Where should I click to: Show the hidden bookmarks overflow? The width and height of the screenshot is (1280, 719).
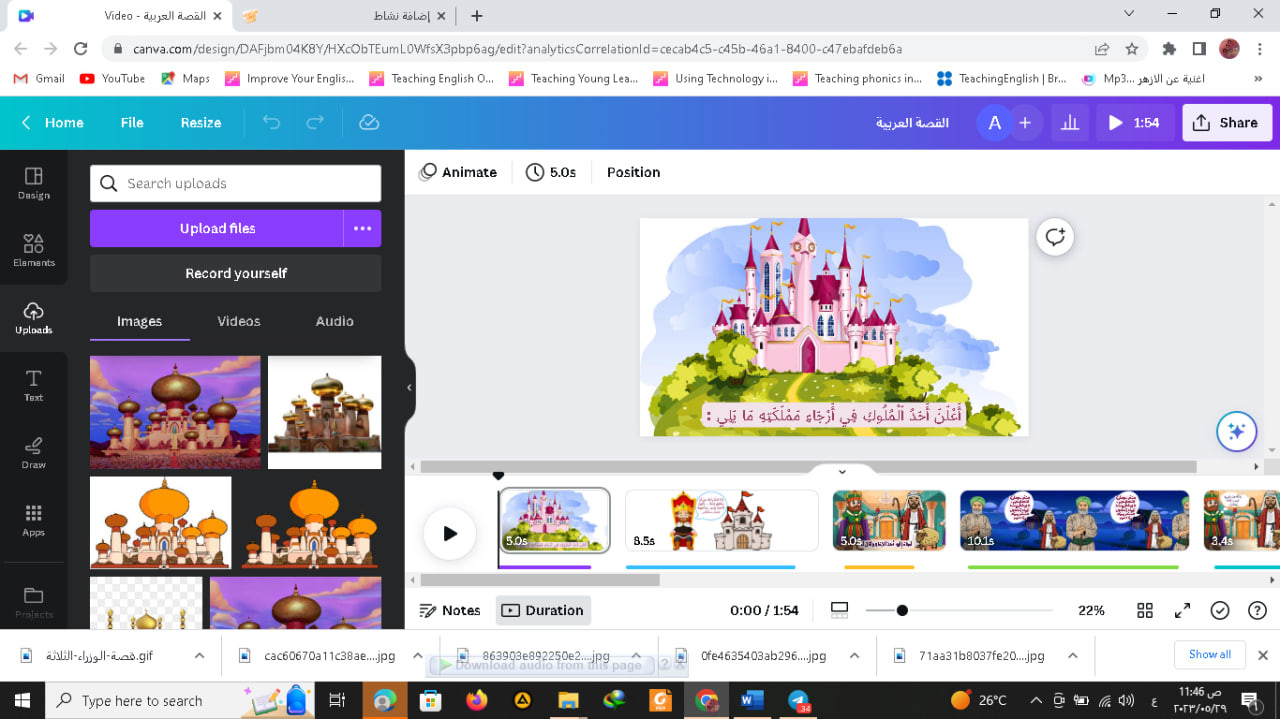coord(1257,78)
